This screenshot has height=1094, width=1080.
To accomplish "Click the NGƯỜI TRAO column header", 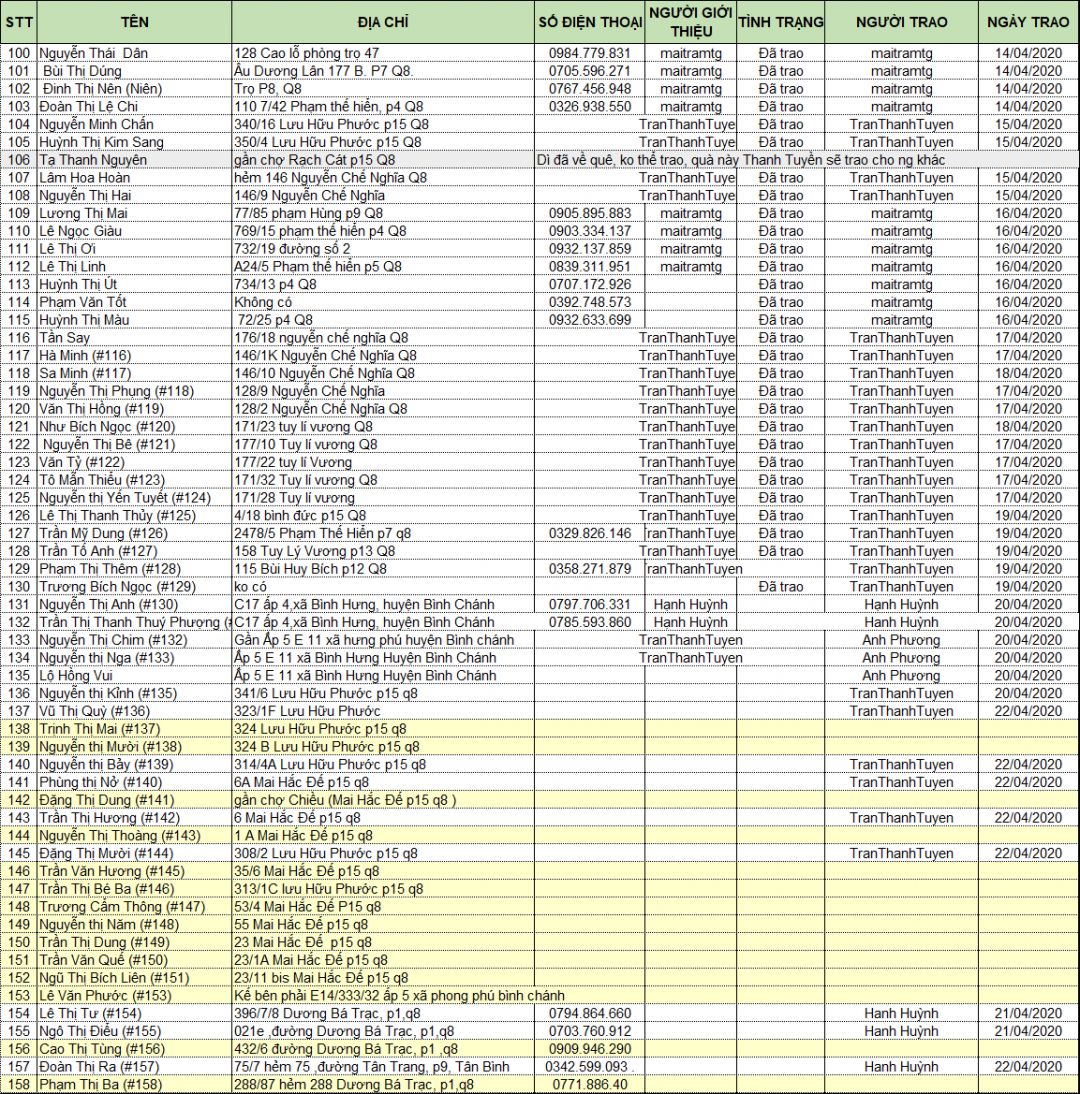I will (x=901, y=22).
